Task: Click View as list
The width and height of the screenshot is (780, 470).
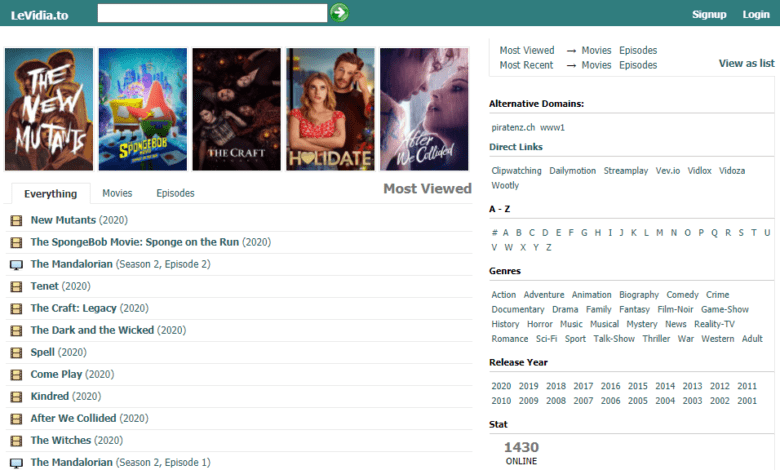Action: tap(746, 63)
